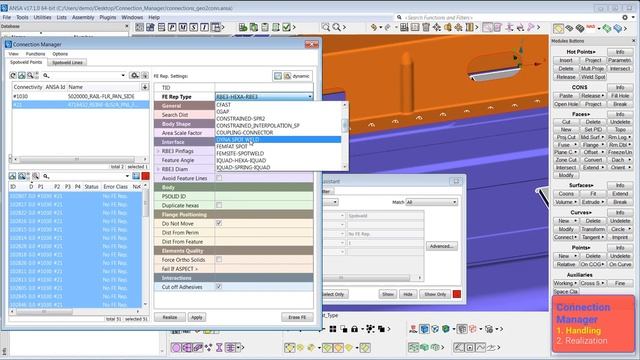Image resolution: width=640 pixels, height=360 pixels.
Task: Click the P toolbar icon in top toolbar
Action: tap(172, 27)
